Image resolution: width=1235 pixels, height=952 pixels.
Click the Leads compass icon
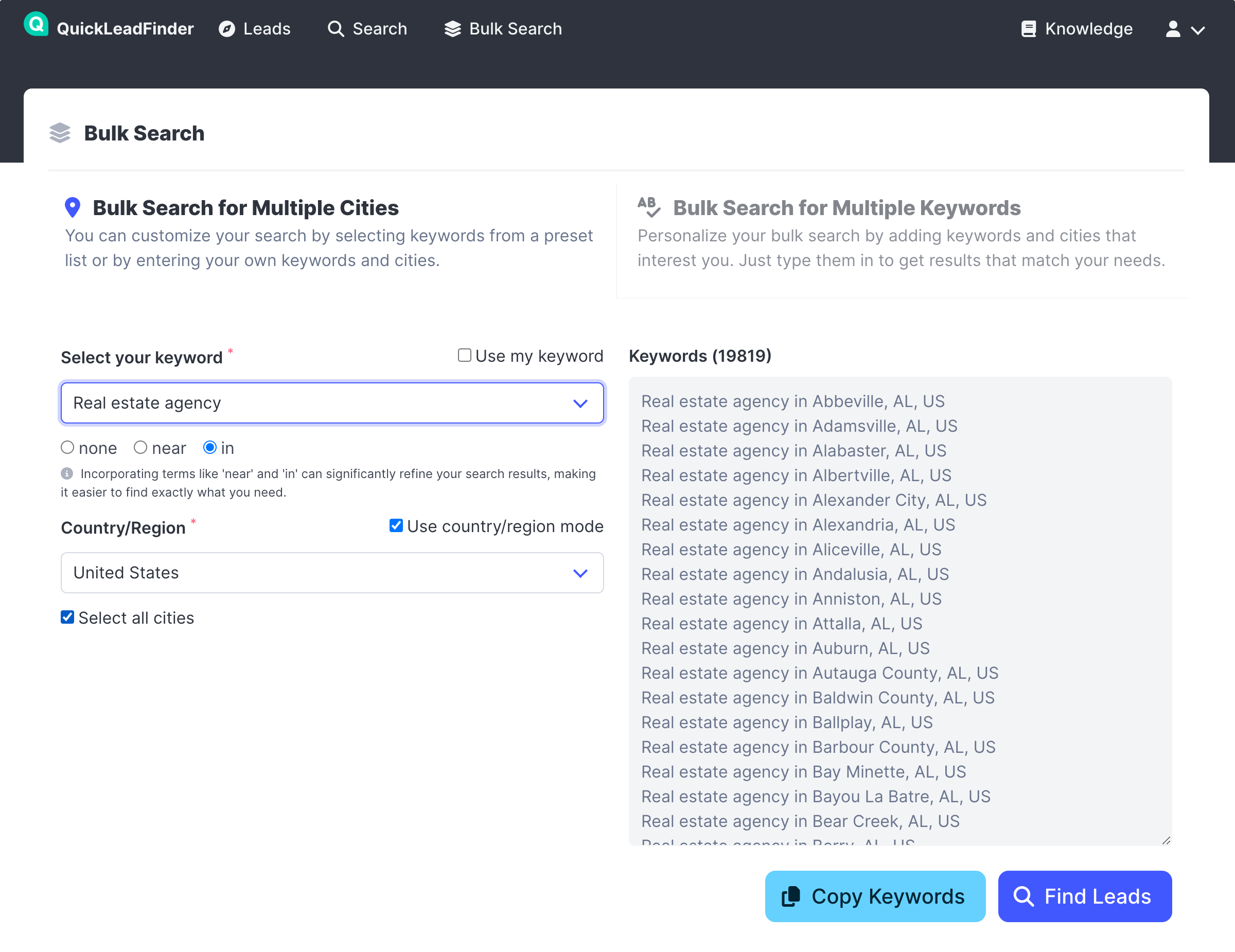[227, 29]
